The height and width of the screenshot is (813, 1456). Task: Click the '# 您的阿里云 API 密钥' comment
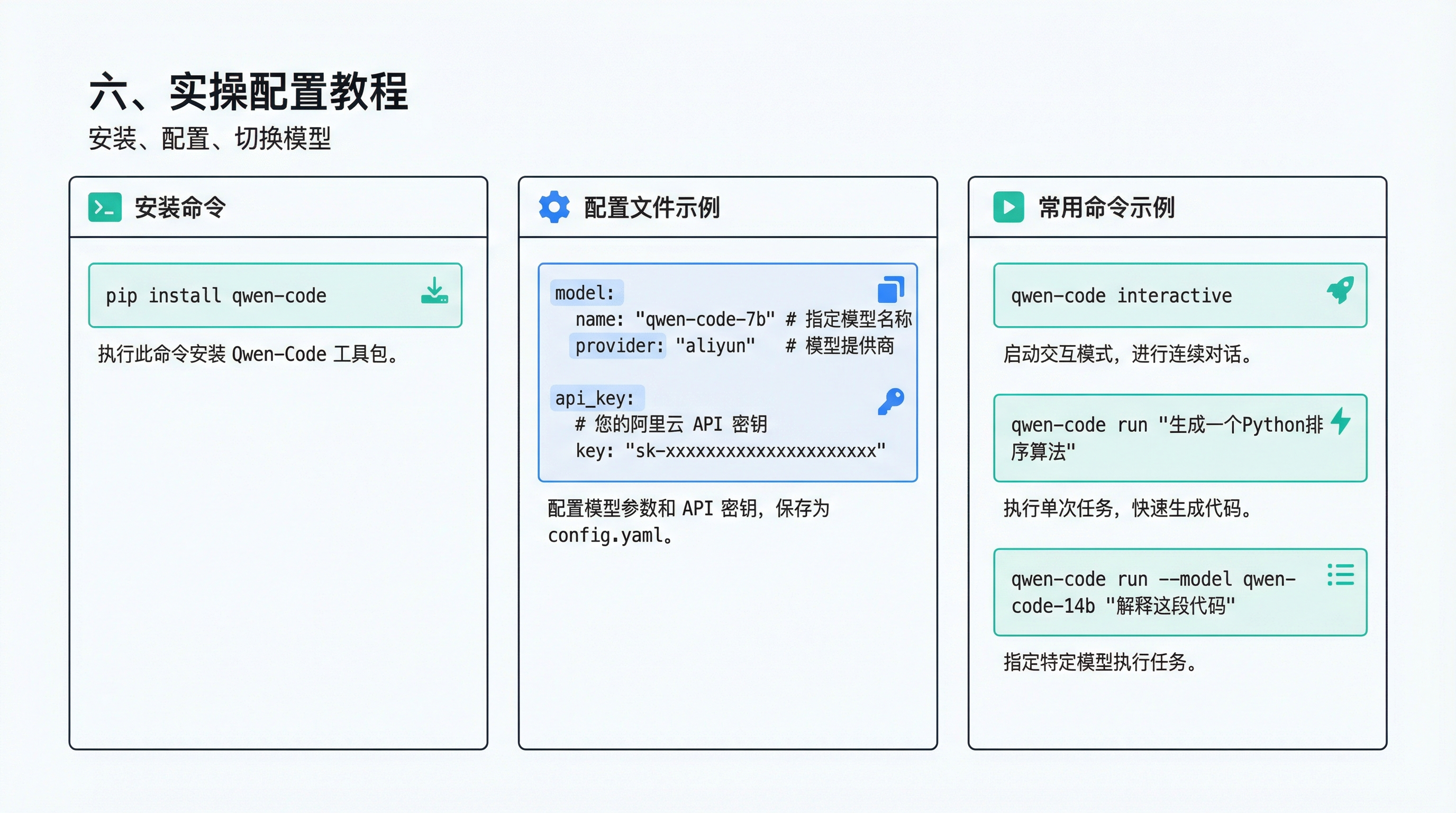click(x=671, y=424)
